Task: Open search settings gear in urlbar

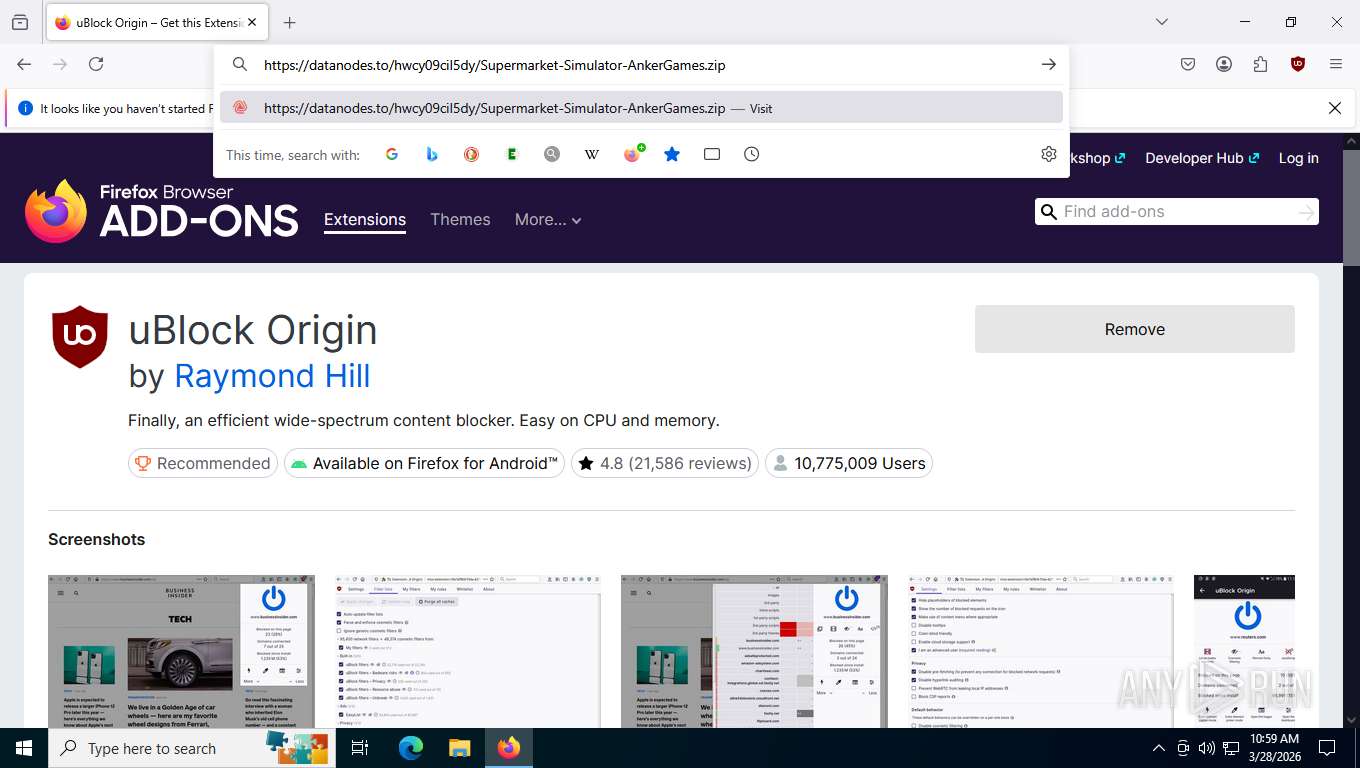Action: [x=1048, y=154]
